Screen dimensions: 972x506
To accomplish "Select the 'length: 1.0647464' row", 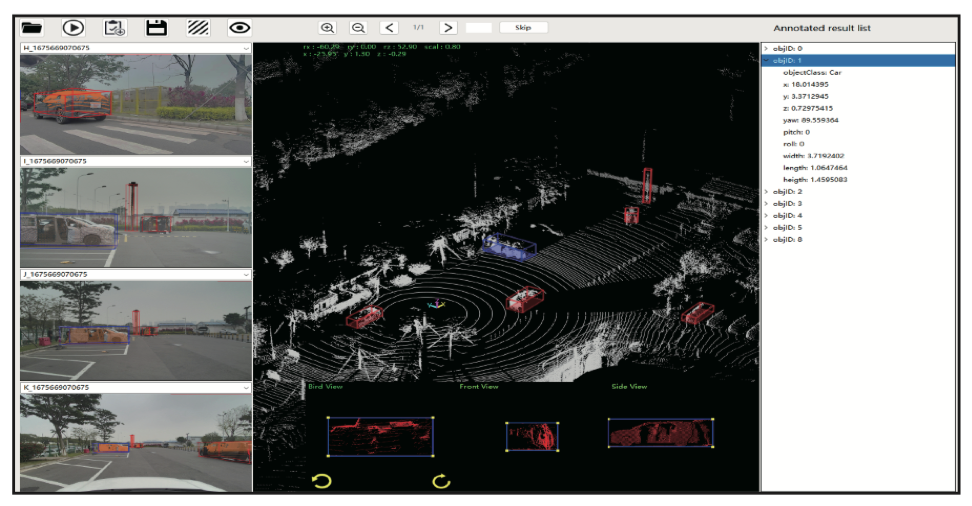I will click(815, 167).
